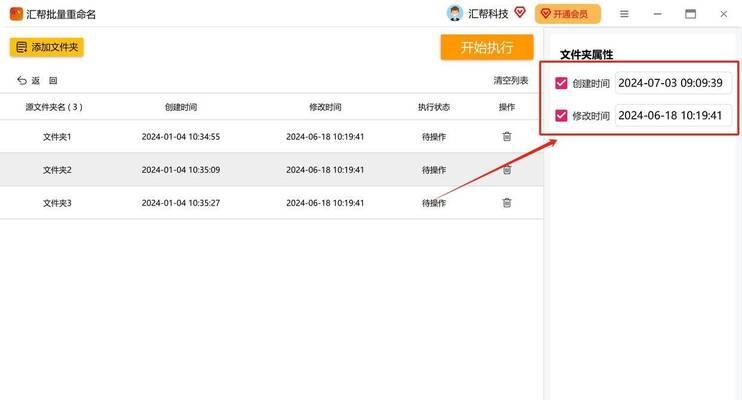
Task: Click the 修改时间 column header
Action: pyautogui.click(x=325, y=107)
